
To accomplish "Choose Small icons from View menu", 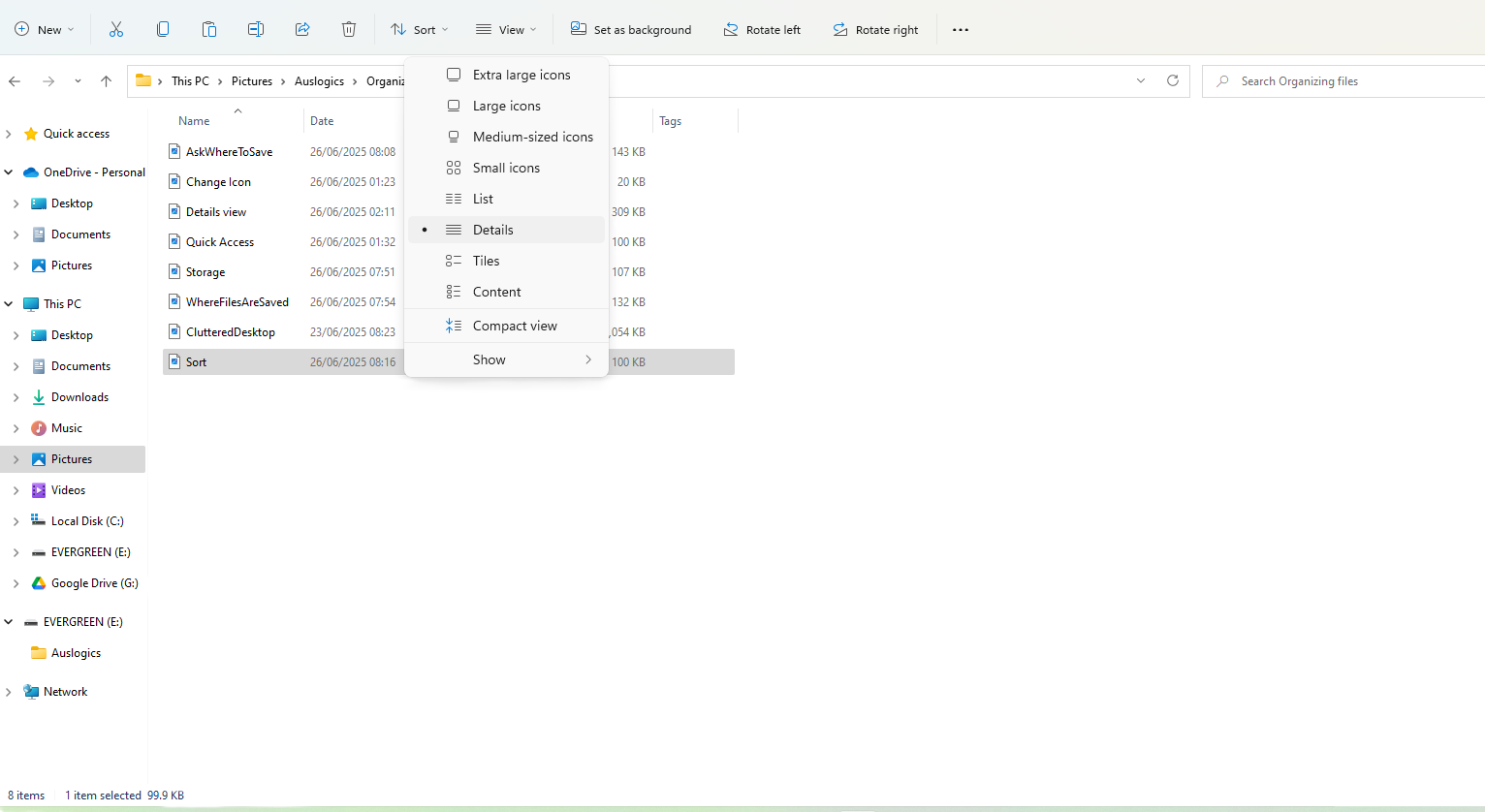I will [x=505, y=168].
